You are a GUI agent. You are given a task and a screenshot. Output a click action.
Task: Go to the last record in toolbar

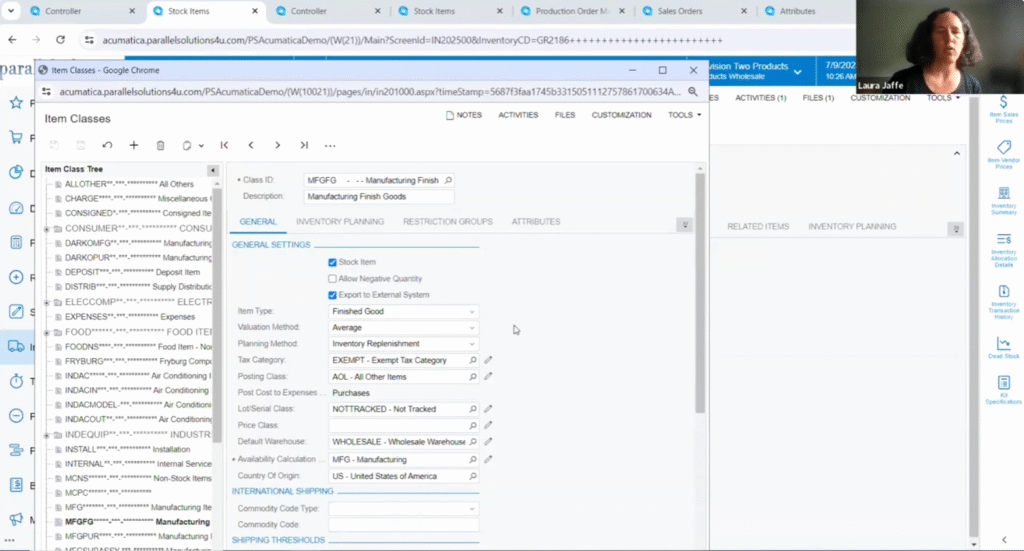click(304, 145)
